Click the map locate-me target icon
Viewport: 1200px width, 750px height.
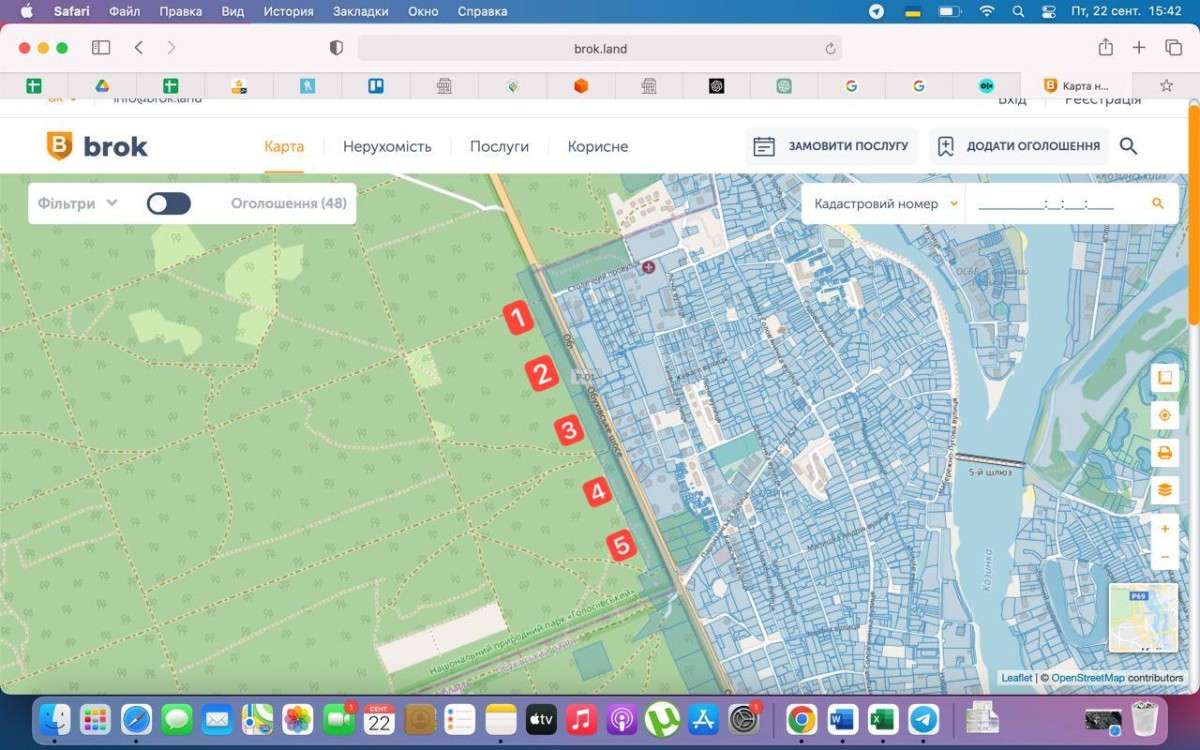(1164, 415)
